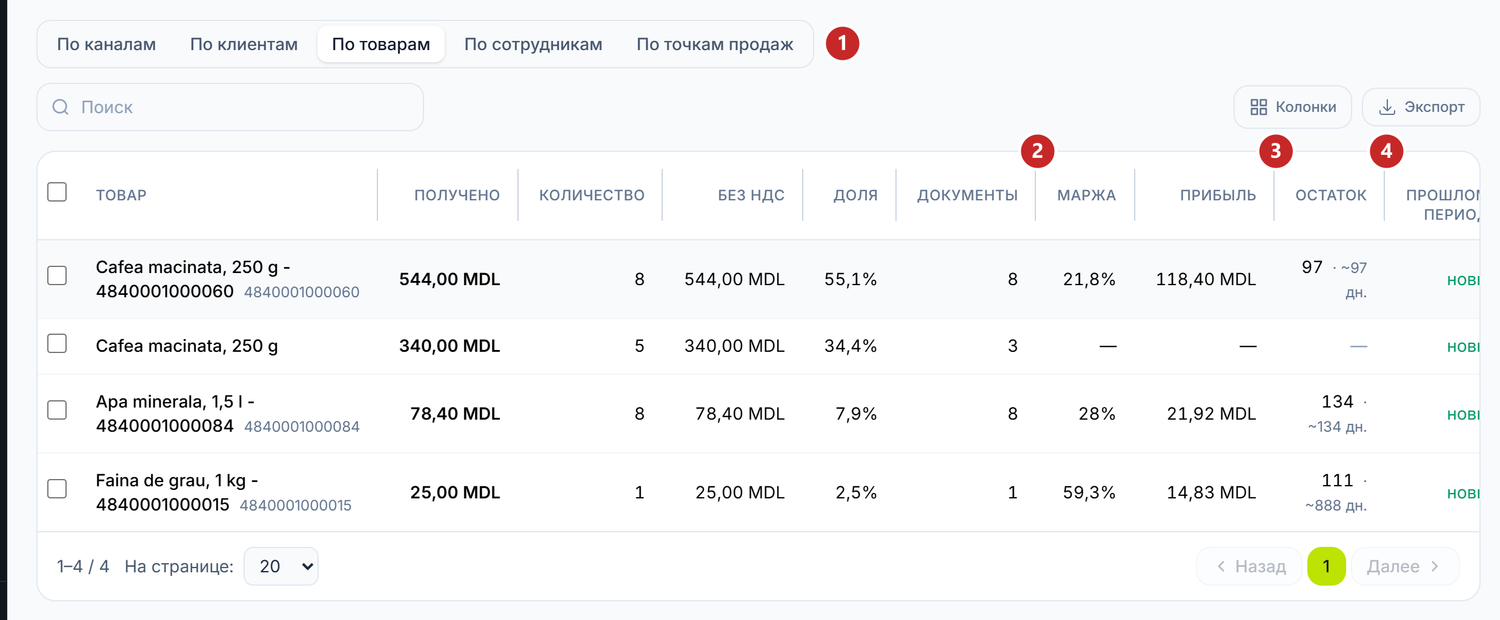The width and height of the screenshot is (1500, 620).
Task: Click the right chevron on the Далее button
Action: click(1434, 566)
